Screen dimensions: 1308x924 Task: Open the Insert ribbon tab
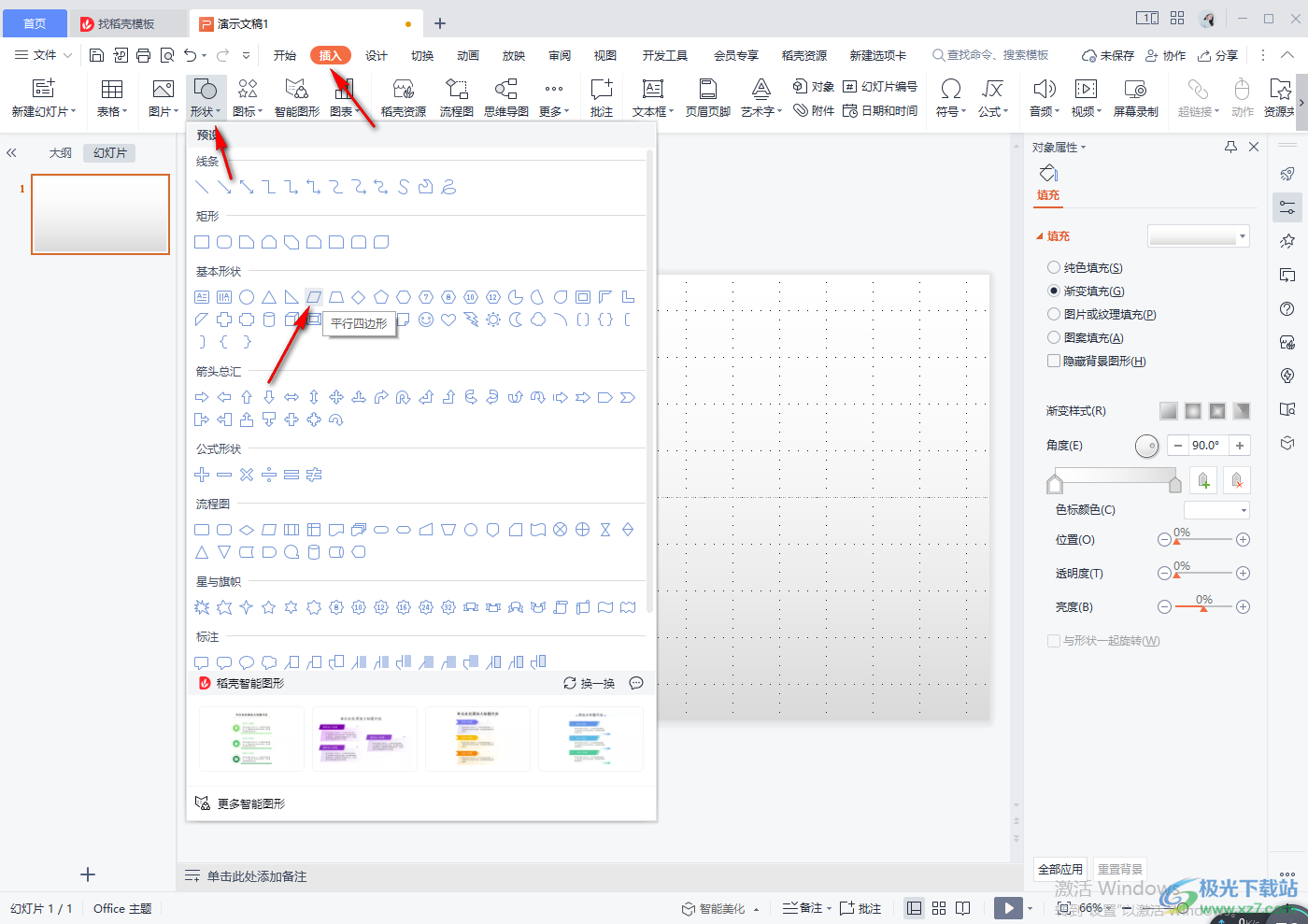[331, 55]
